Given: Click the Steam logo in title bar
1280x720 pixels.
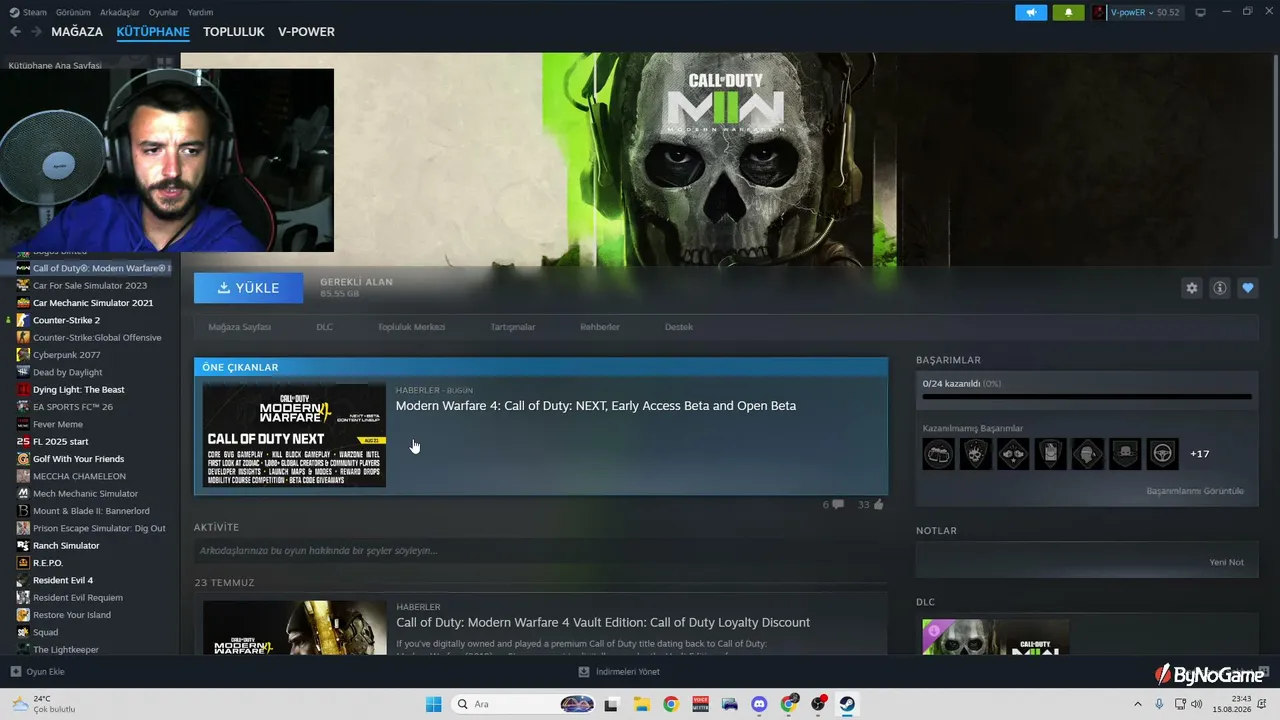Looking at the screenshot, I should (x=14, y=12).
